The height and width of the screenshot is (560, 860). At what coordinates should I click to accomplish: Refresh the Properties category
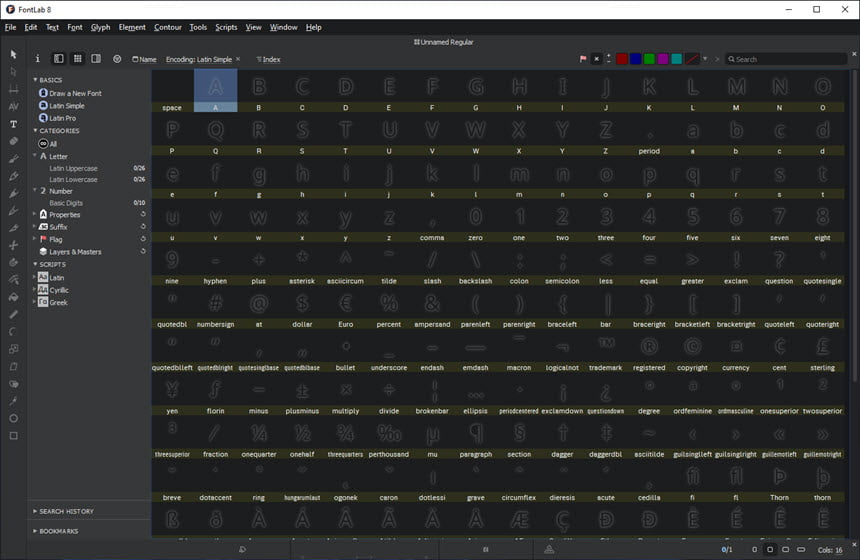[143, 214]
